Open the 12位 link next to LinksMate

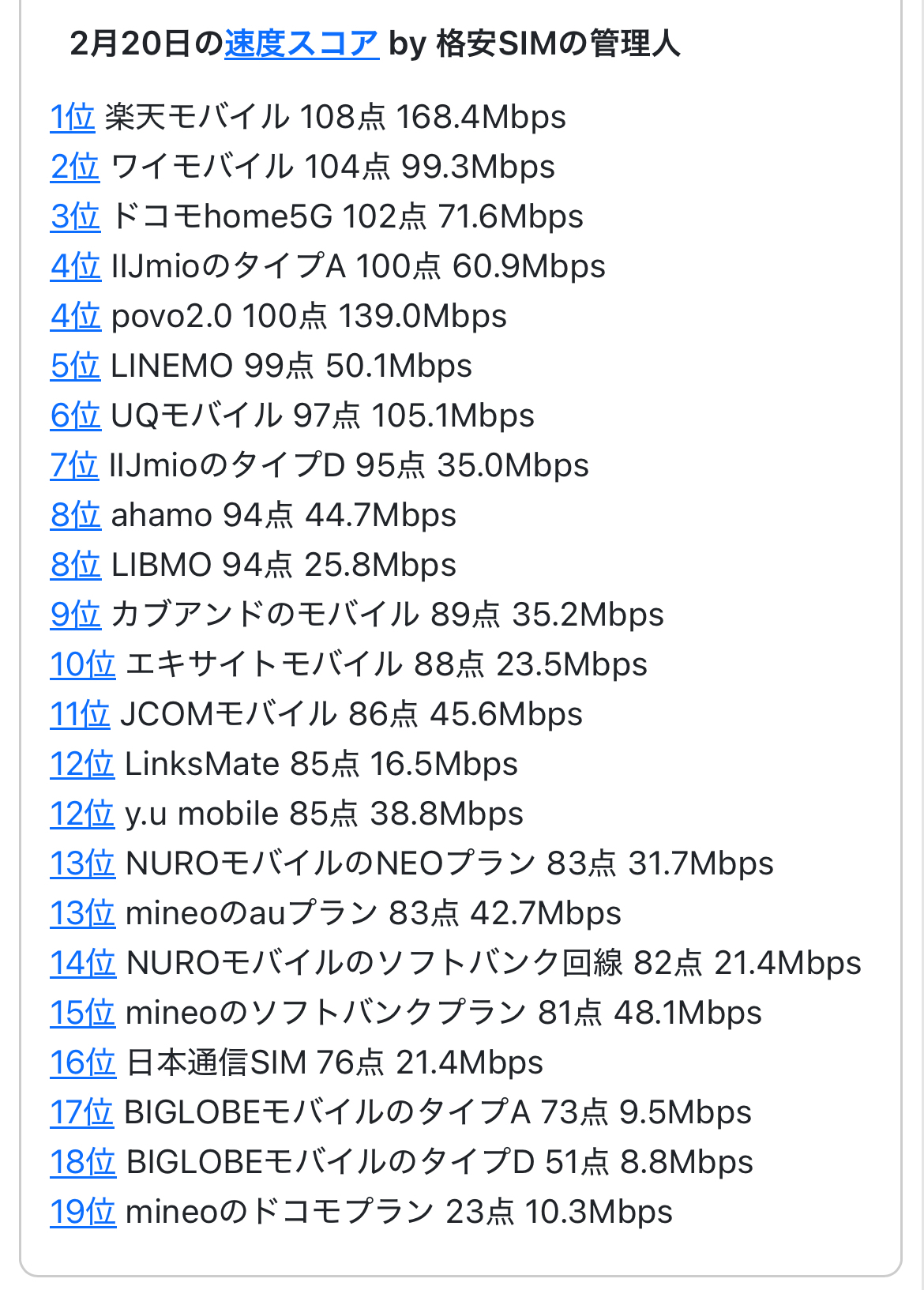[82, 765]
